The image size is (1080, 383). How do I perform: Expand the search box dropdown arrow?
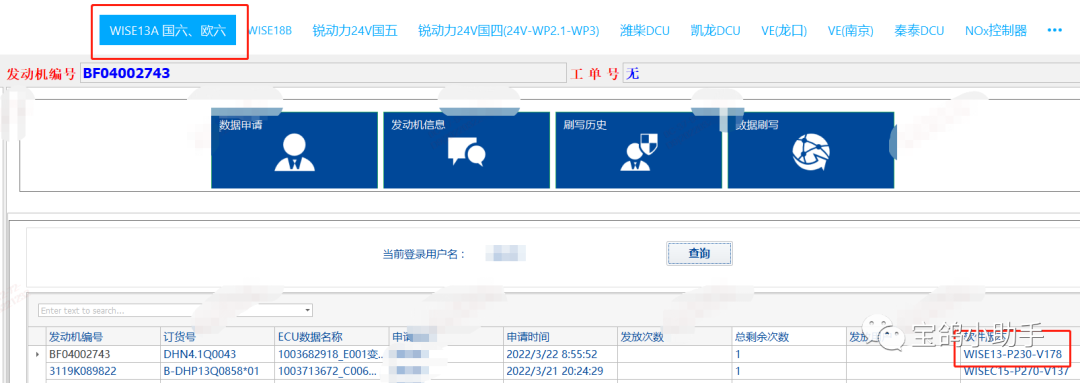coord(308,310)
